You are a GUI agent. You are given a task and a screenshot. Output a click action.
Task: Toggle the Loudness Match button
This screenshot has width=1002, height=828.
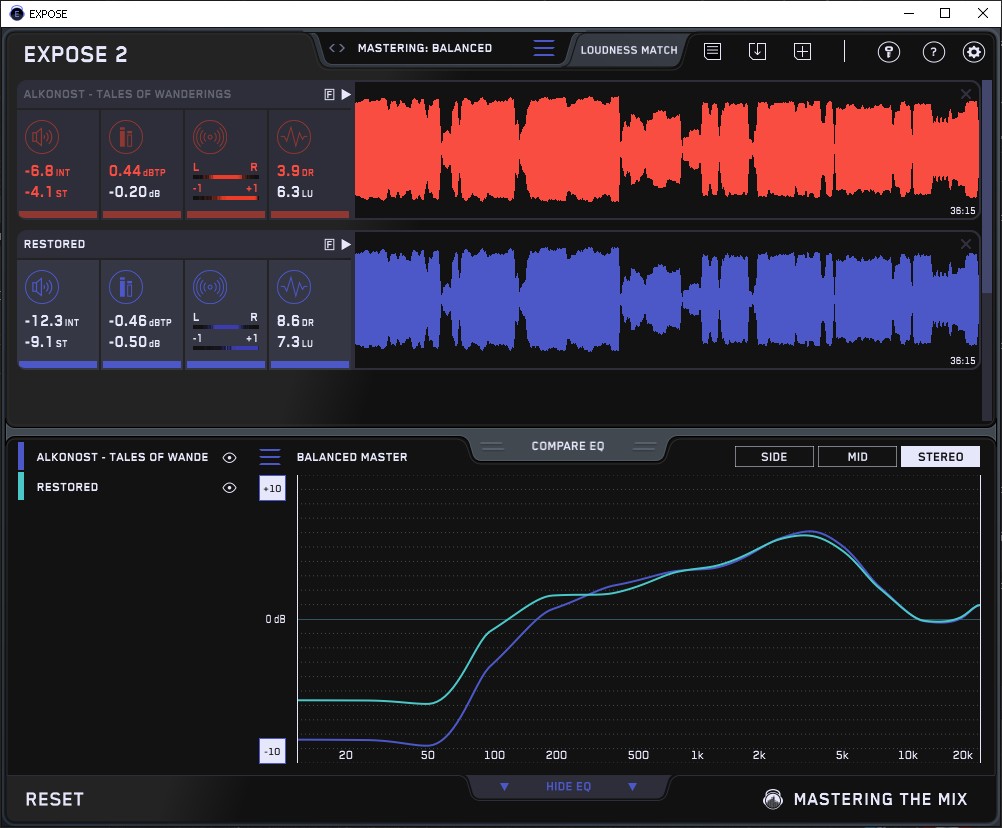click(x=628, y=49)
